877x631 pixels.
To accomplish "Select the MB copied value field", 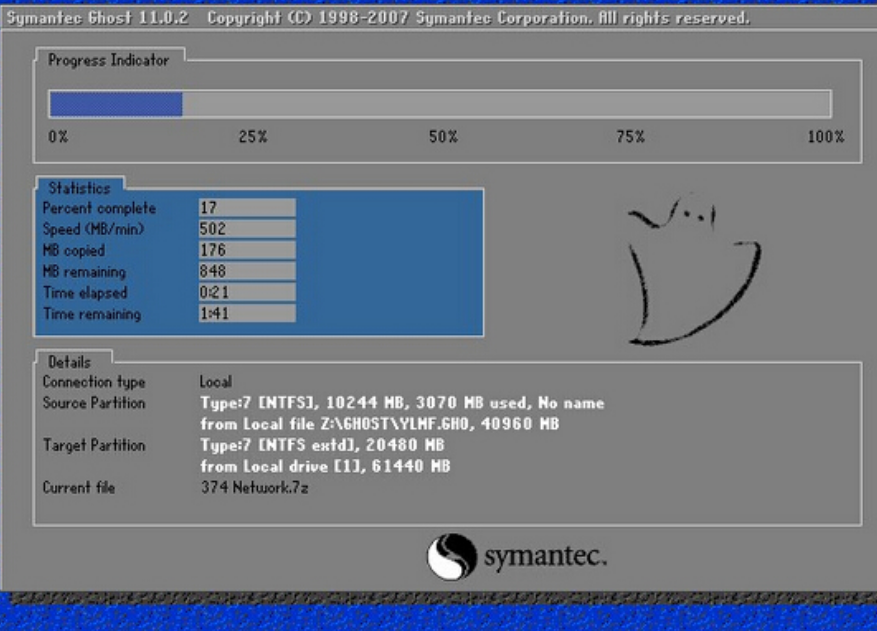I will click(x=247, y=250).
